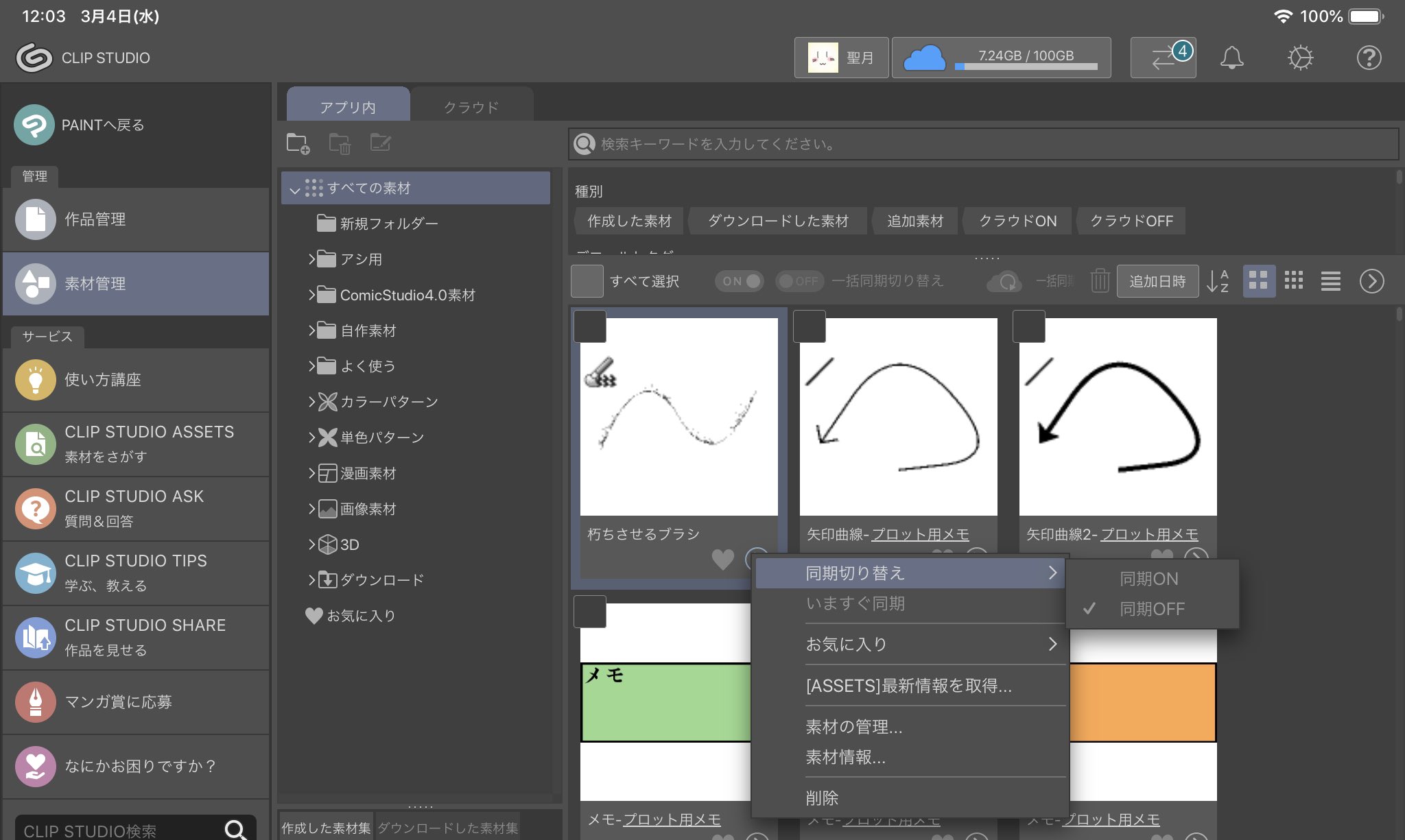This screenshot has width=1405, height=840.
Task: Favorite the 朽ちさせるブラシ material heart
Action: 722,559
